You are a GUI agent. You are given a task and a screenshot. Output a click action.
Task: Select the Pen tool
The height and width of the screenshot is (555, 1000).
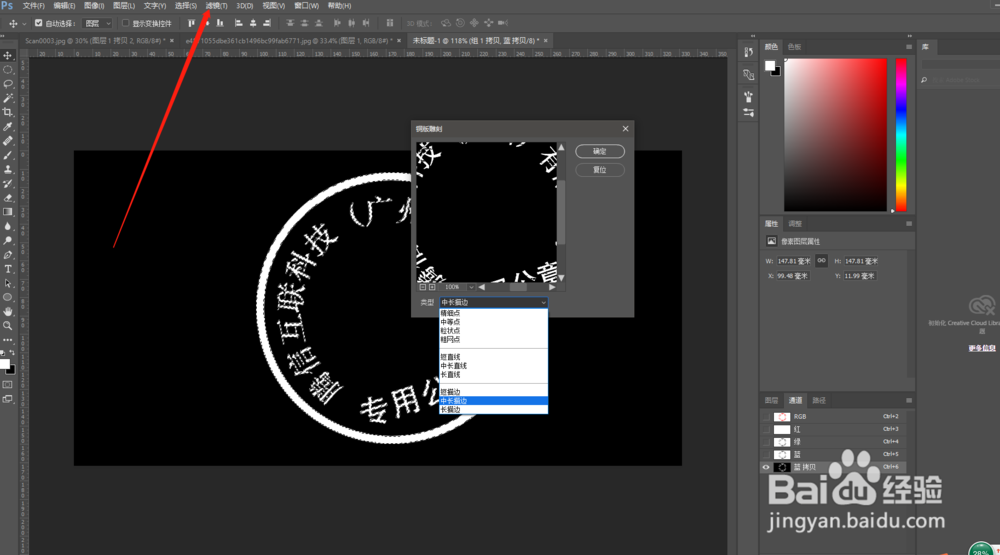coord(8,255)
